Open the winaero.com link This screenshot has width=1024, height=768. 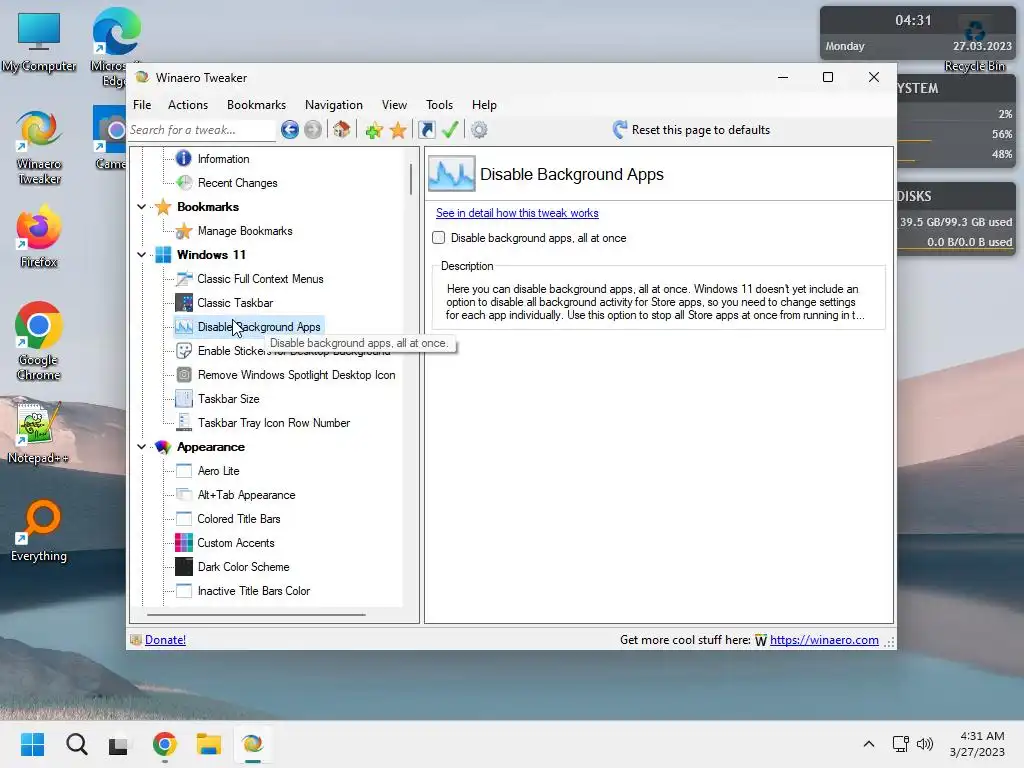824,640
